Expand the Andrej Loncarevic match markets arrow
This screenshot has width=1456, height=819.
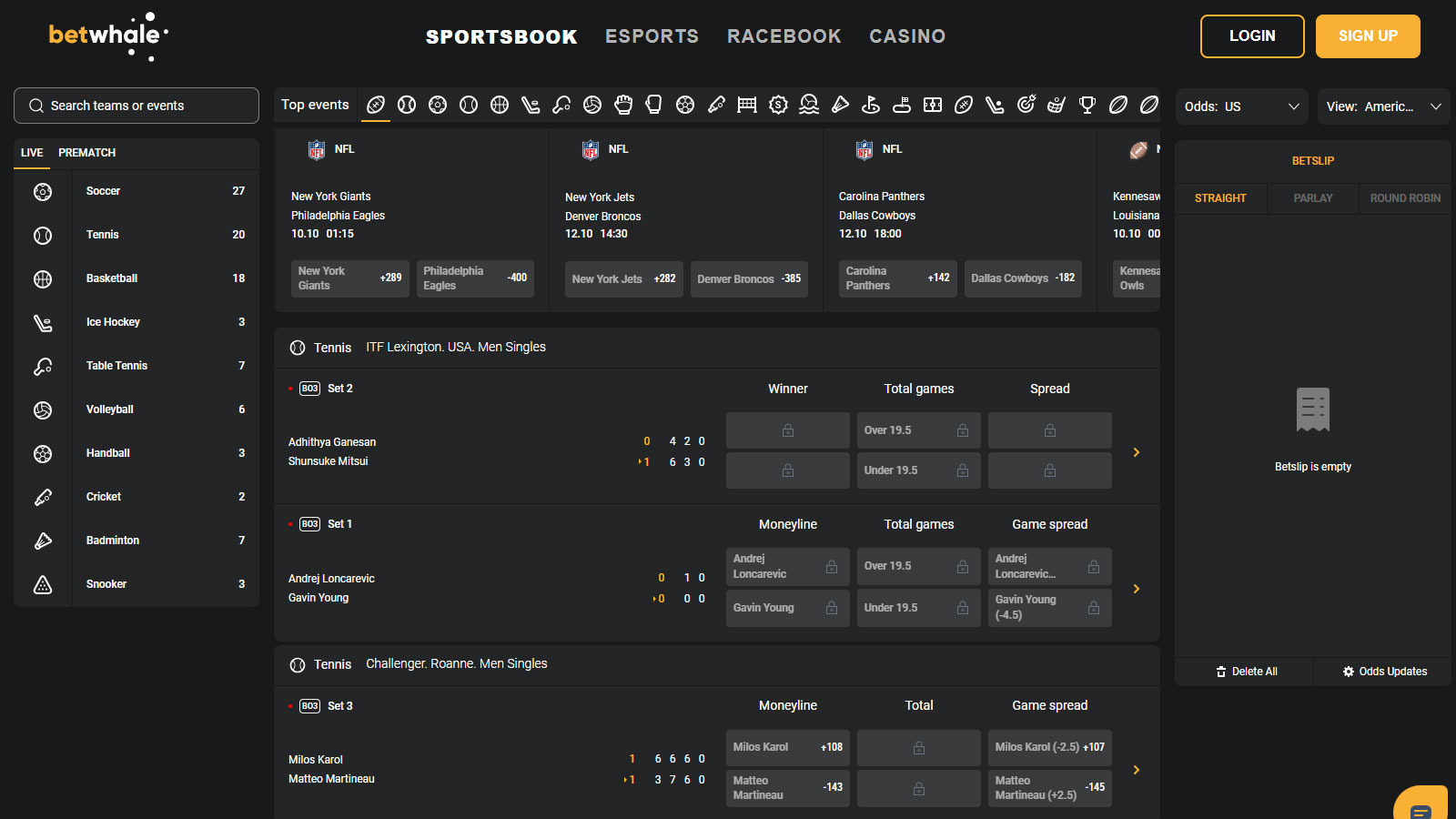tap(1137, 589)
